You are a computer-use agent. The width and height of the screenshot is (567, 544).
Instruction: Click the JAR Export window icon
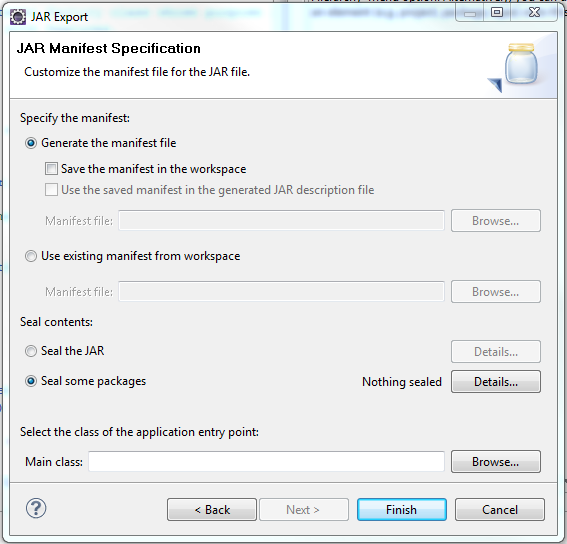[18, 17]
